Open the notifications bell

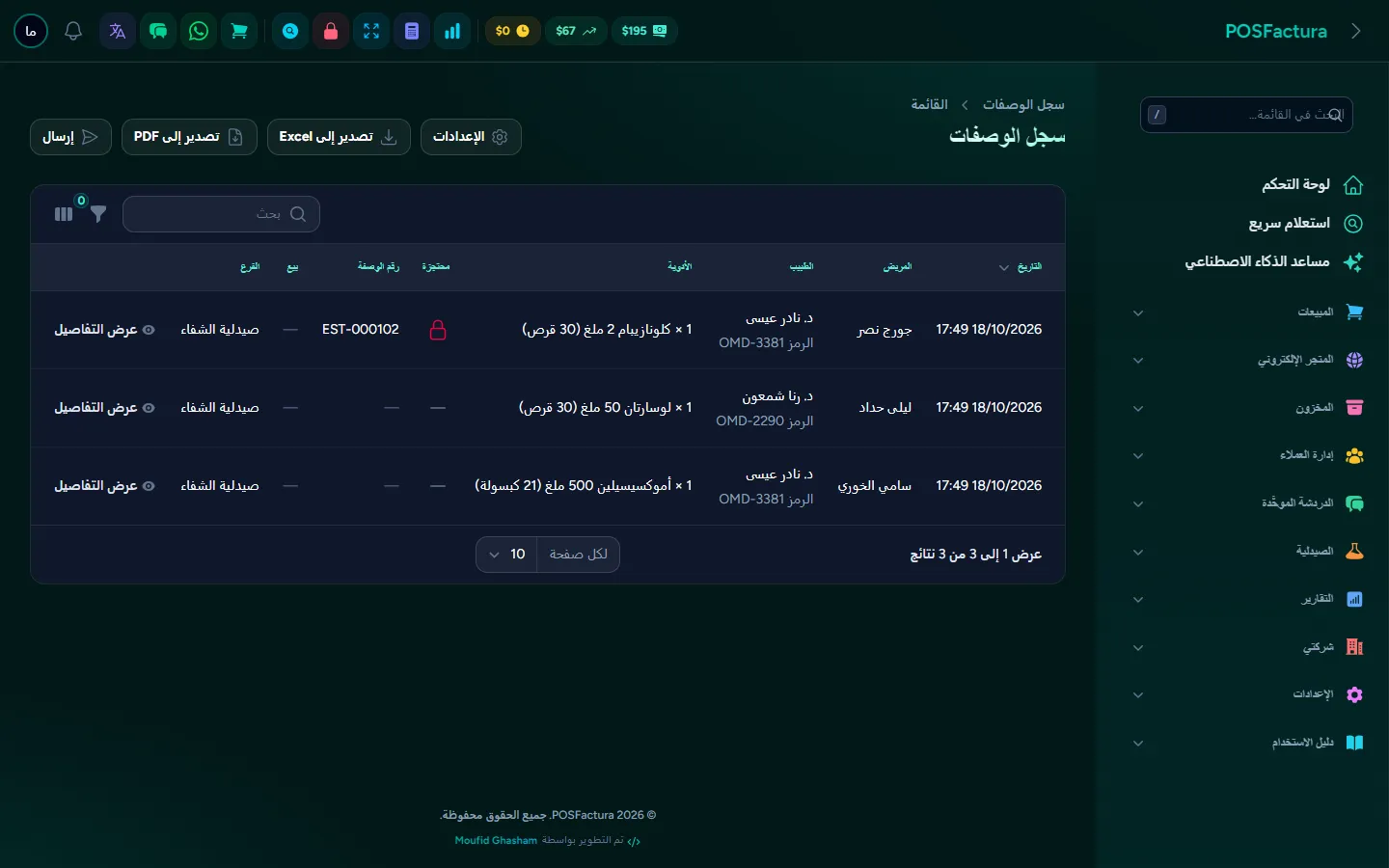(73, 31)
